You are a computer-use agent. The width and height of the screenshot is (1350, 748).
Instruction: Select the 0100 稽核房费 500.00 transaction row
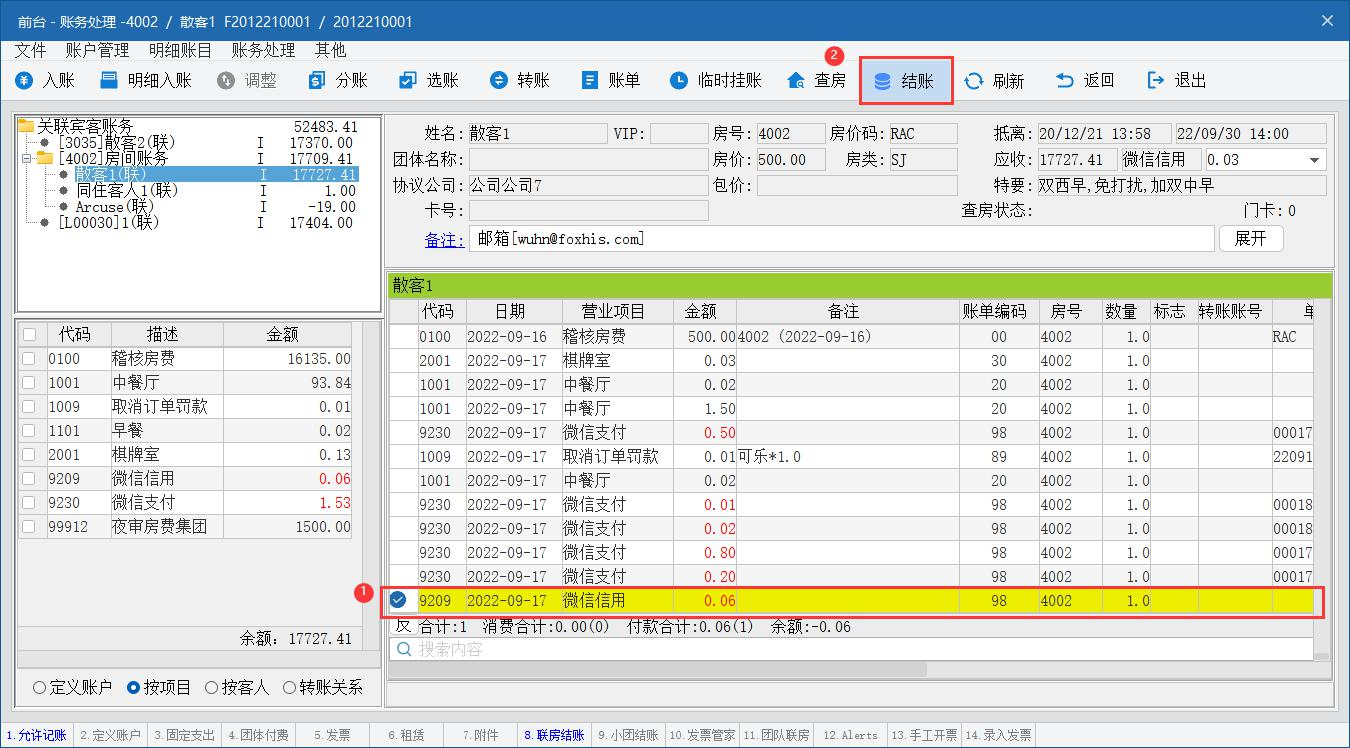pos(851,336)
